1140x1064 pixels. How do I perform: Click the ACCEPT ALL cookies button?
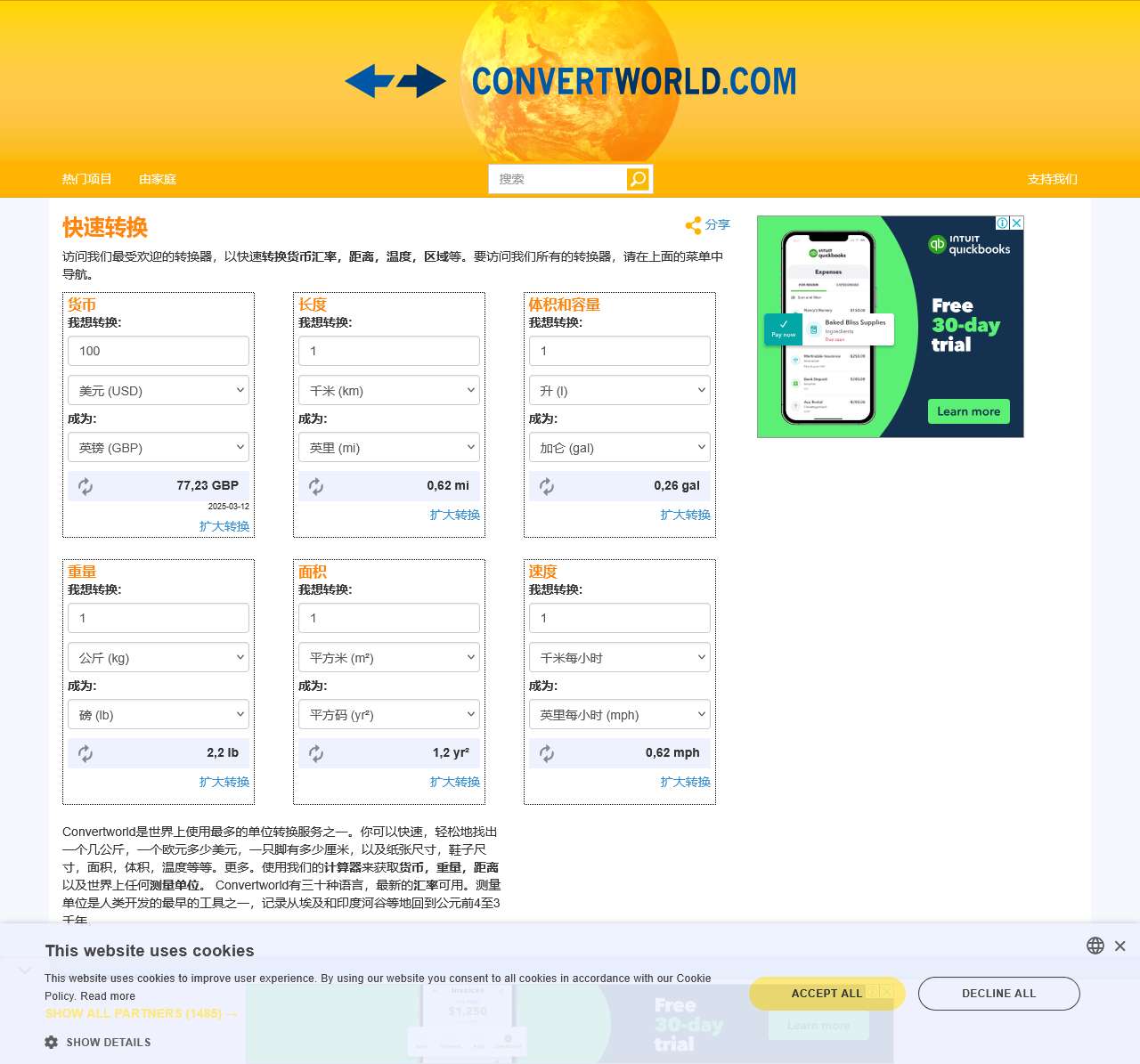coord(826,994)
